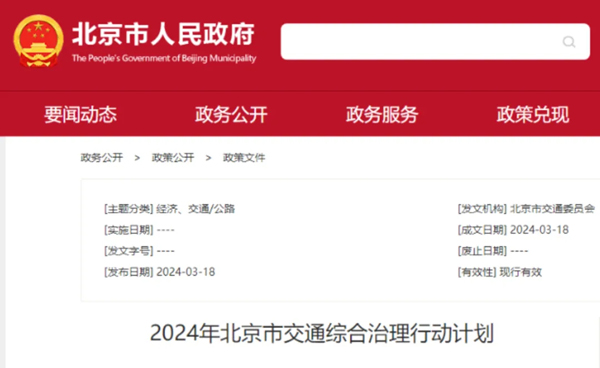
Task: Click the 发布日期 2024-03-18 field
Action: click(160, 272)
